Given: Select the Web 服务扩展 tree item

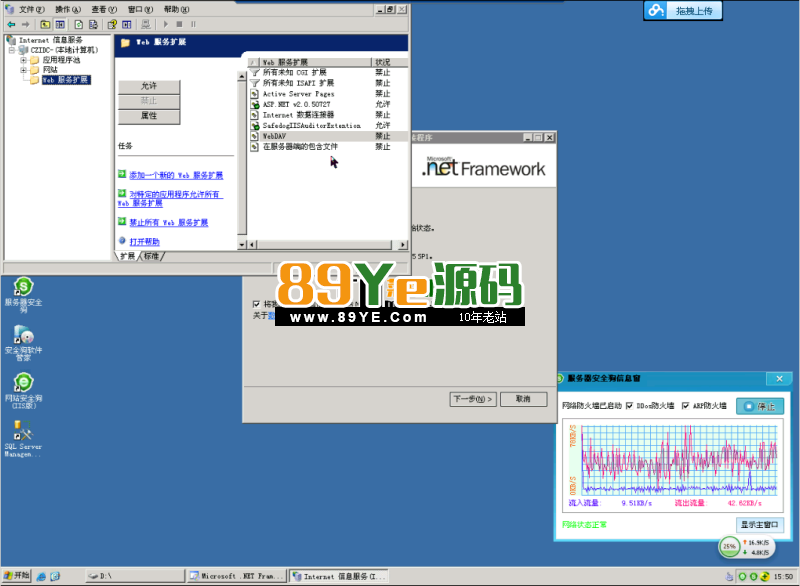Looking at the screenshot, I should click(x=65, y=80).
